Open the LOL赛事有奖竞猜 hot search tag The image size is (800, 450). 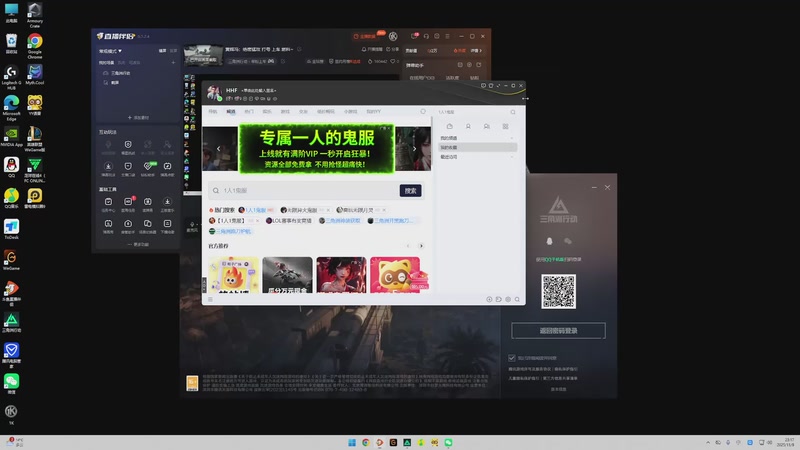[x=288, y=220]
